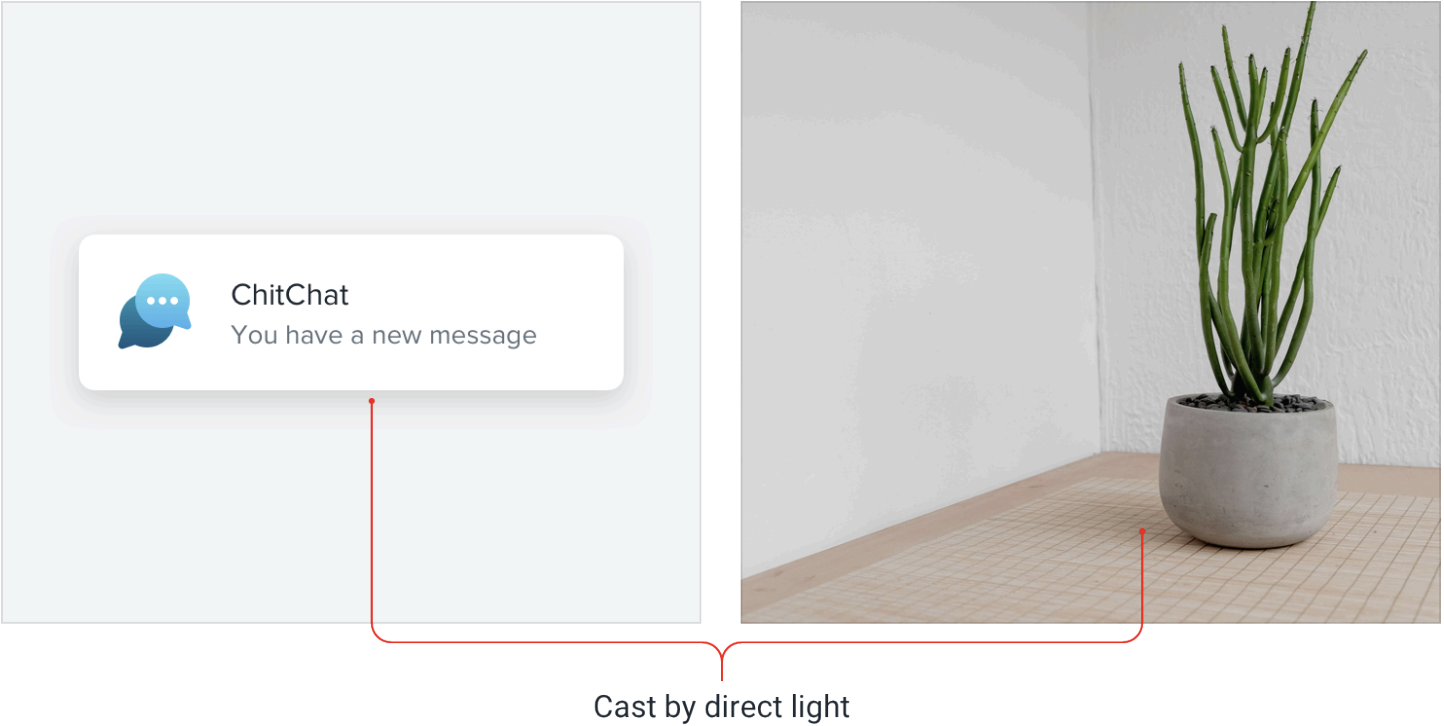Click the three dots inside chat bubble
The width and height of the screenshot is (1444, 726).
[x=162, y=300]
